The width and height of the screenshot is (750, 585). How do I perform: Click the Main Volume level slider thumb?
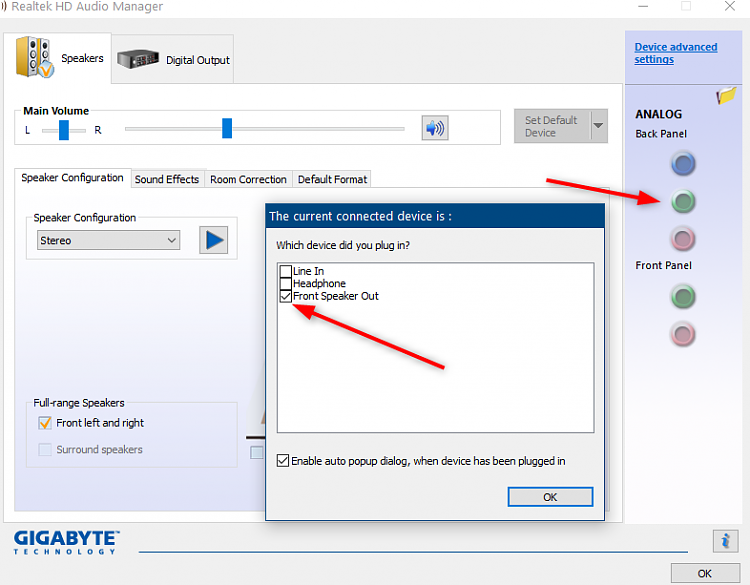coord(227,128)
